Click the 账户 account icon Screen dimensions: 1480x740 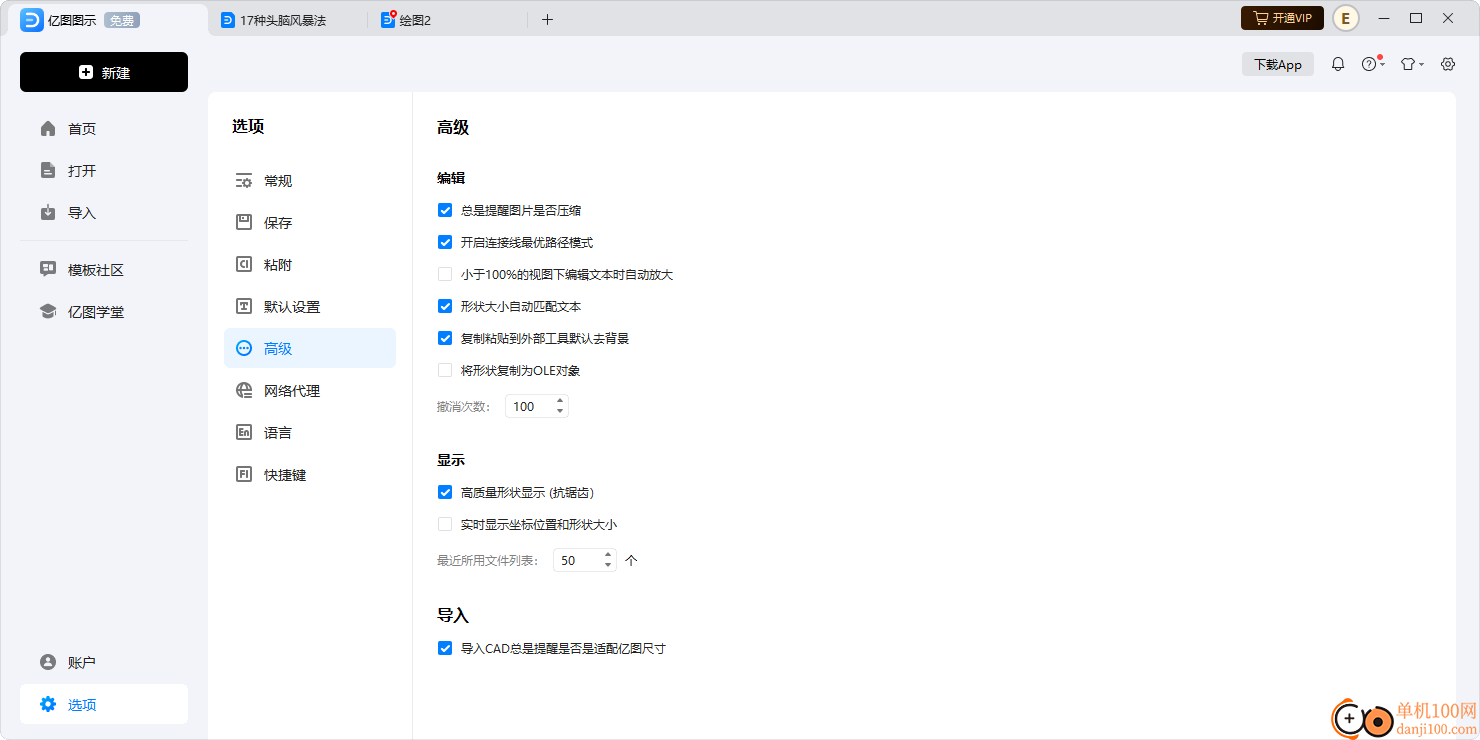pyautogui.click(x=48, y=663)
